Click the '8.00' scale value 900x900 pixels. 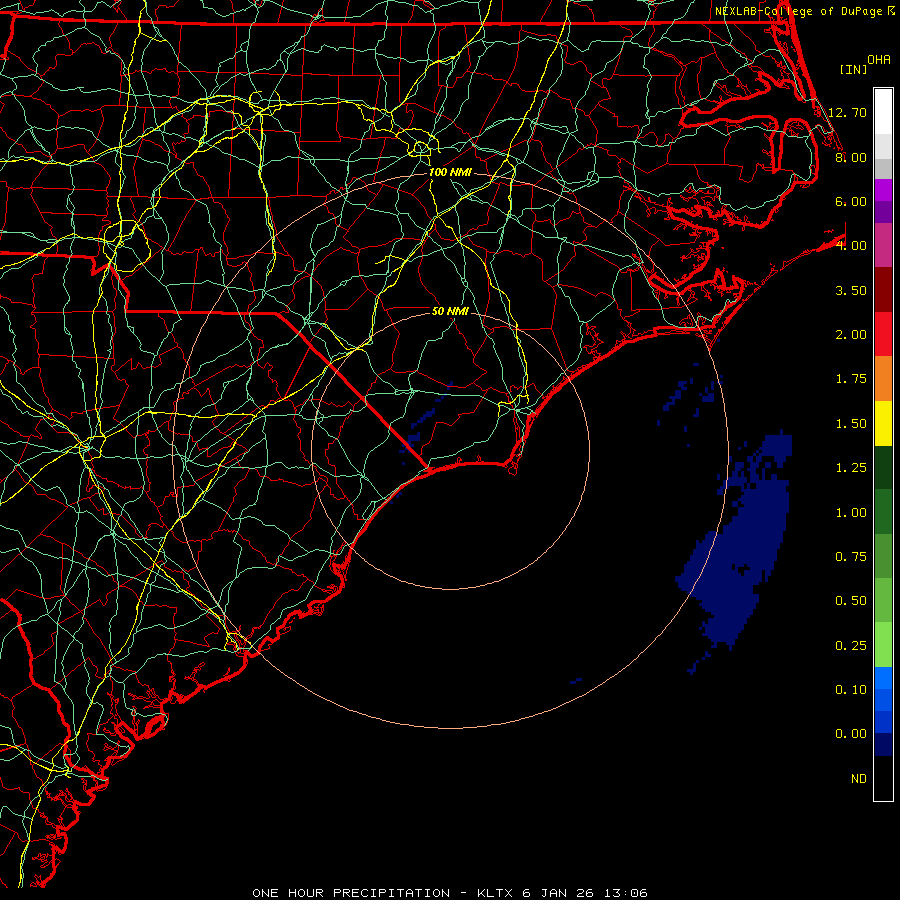click(x=851, y=157)
